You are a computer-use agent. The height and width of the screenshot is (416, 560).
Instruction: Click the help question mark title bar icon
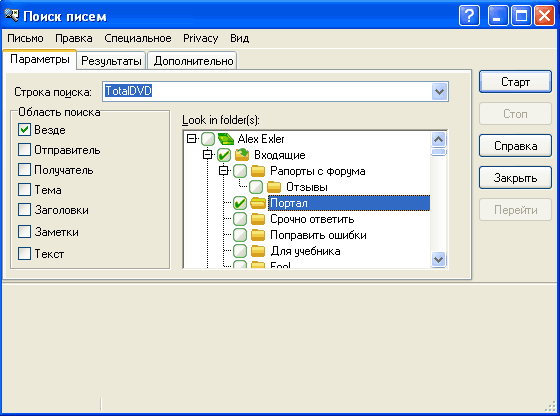coord(469,16)
